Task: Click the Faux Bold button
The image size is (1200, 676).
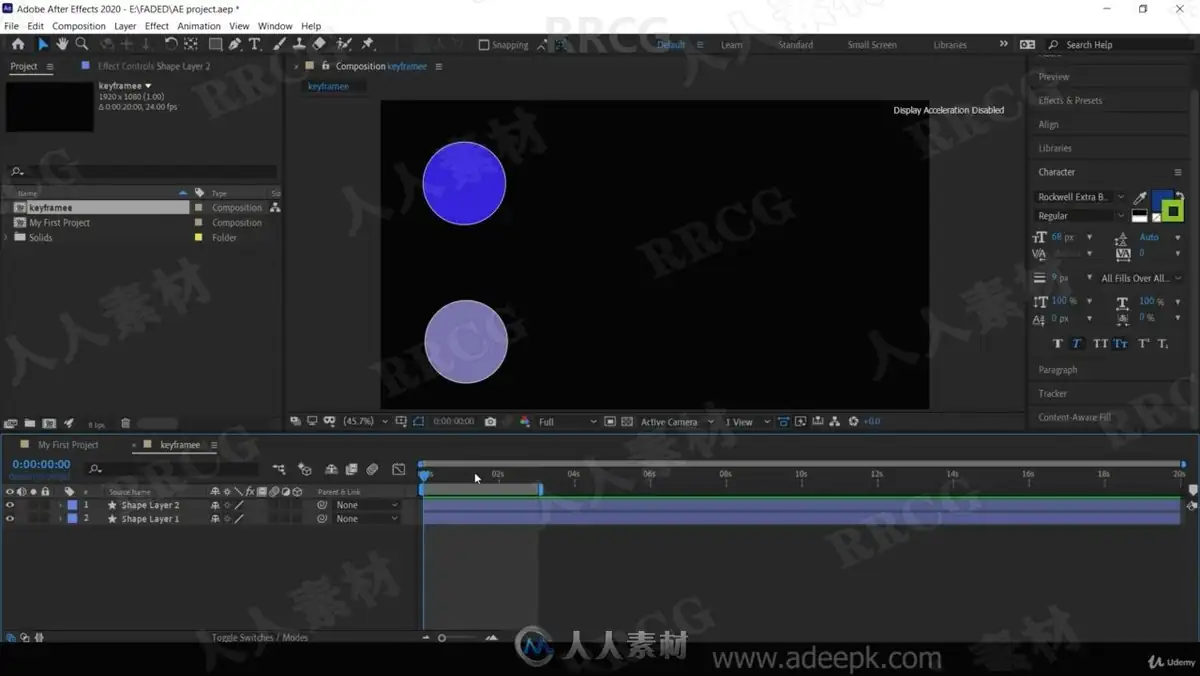Action: click(1058, 343)
